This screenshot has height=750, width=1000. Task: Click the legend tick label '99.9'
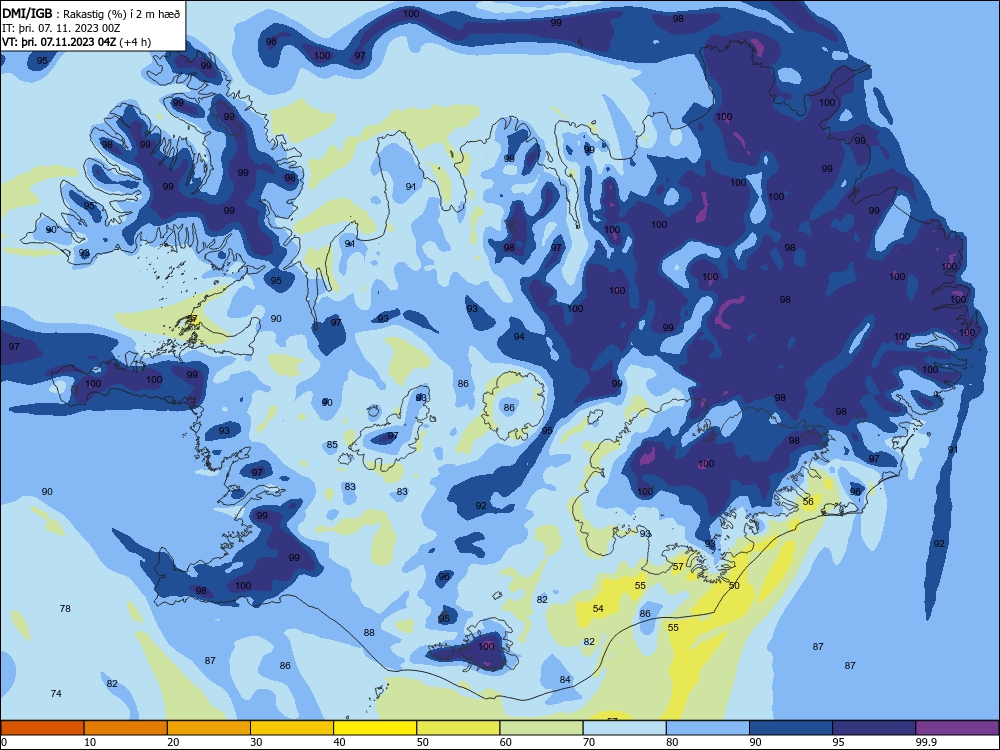(x=925, y=742)
